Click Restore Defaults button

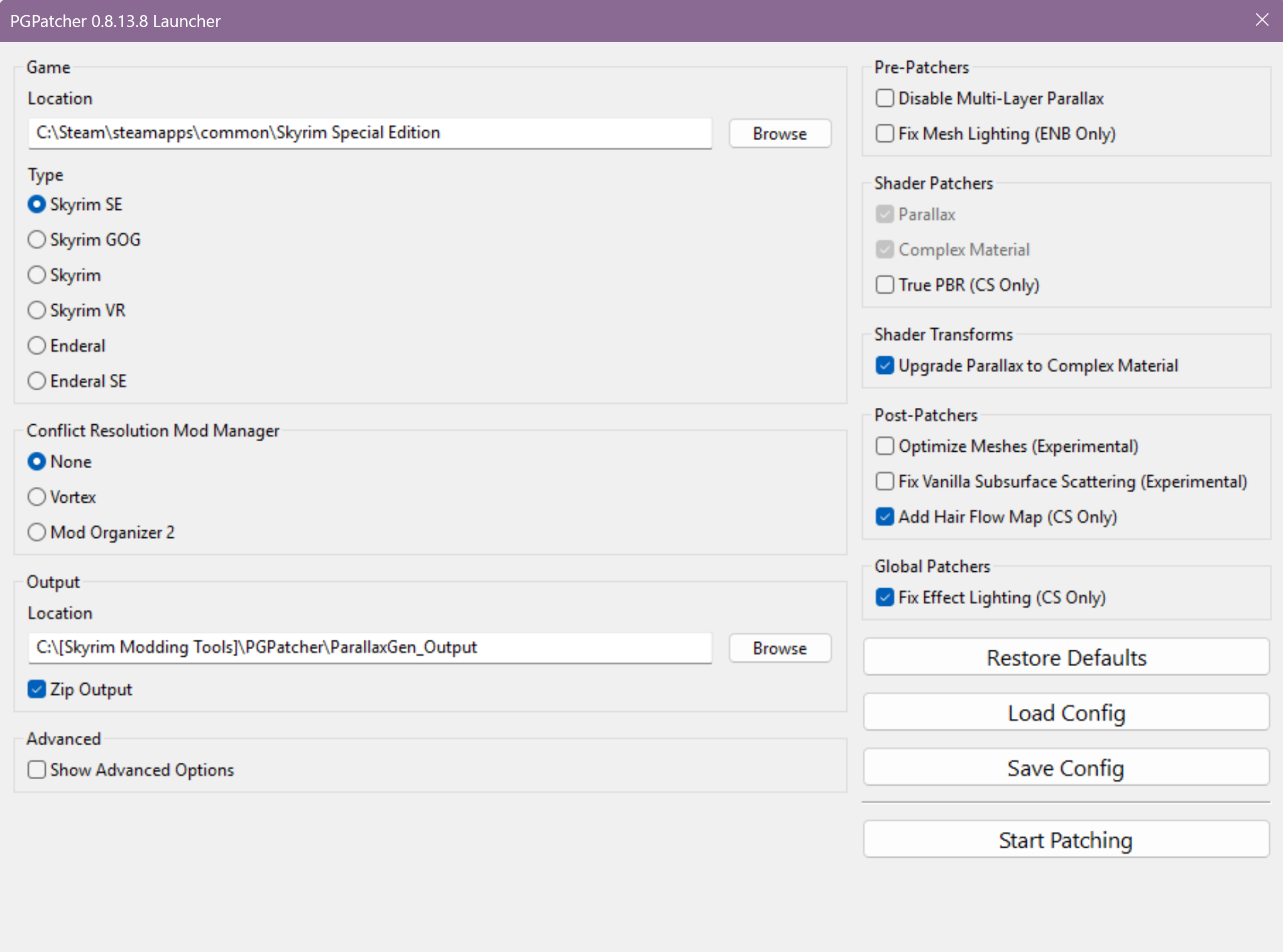[1066, 657]
